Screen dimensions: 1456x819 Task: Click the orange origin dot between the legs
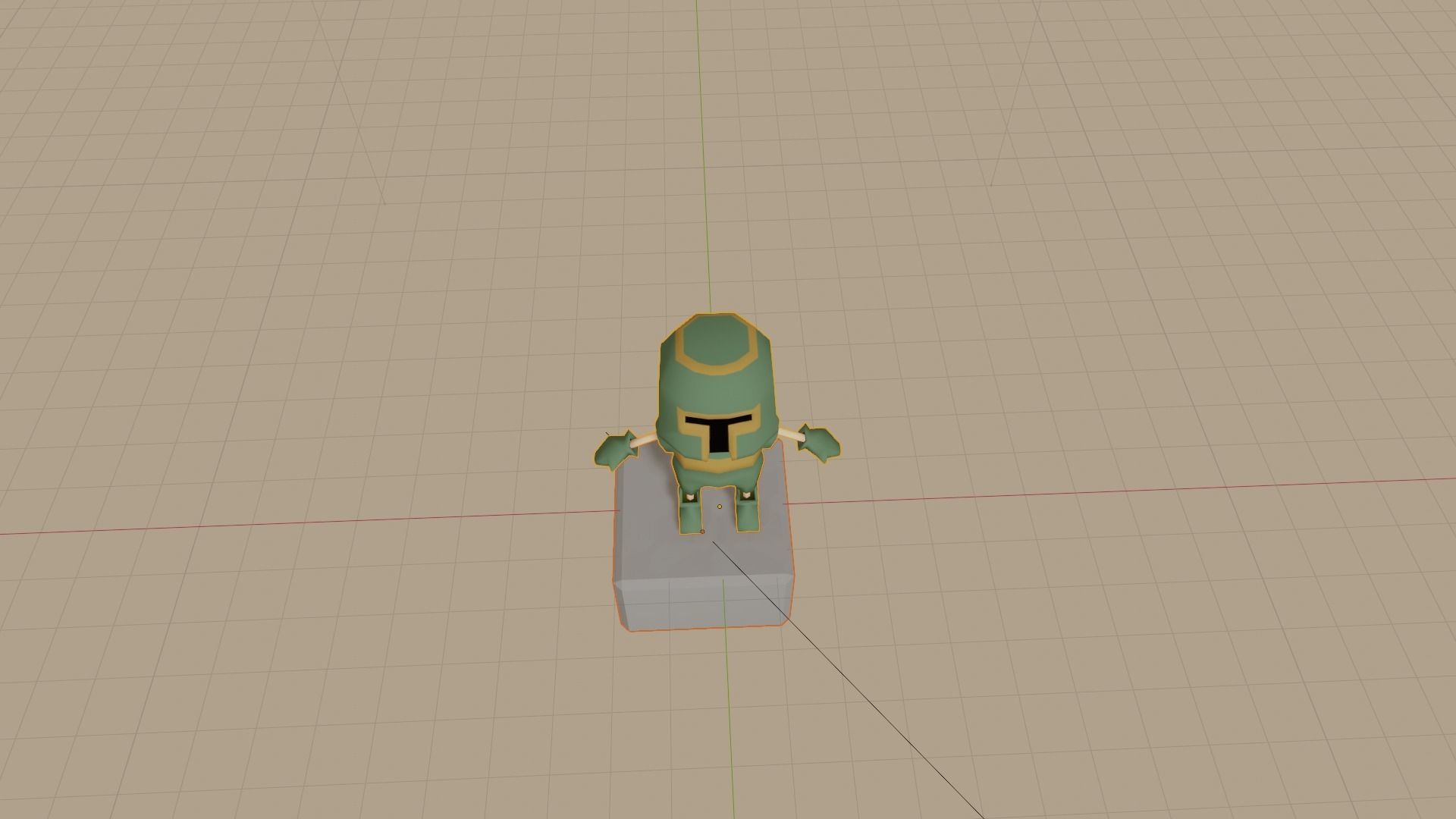pyautogui.click(x=720, y=507)
